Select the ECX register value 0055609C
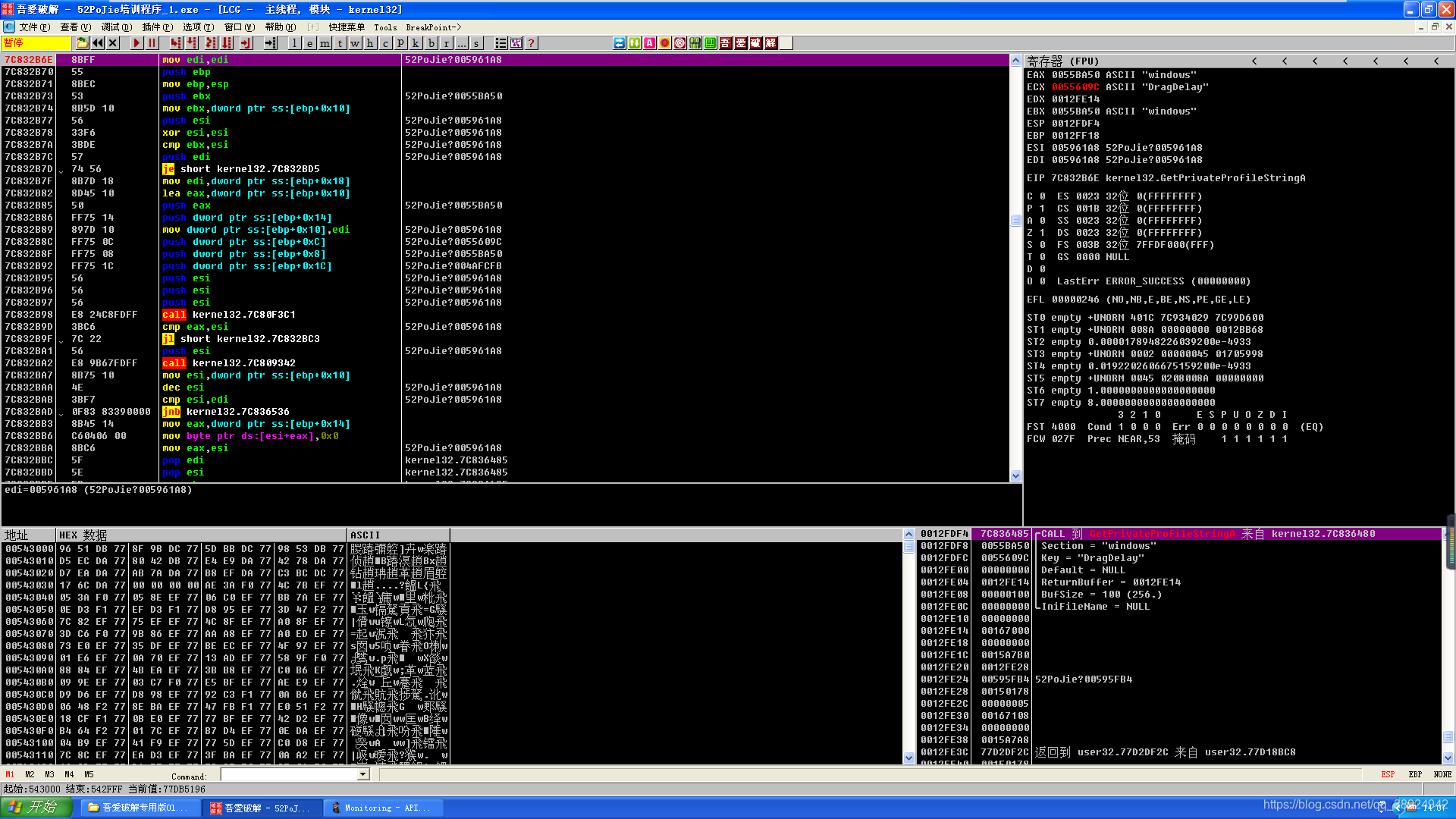1456x819 pixels. pyautogui.click(x=1075, y=86)
